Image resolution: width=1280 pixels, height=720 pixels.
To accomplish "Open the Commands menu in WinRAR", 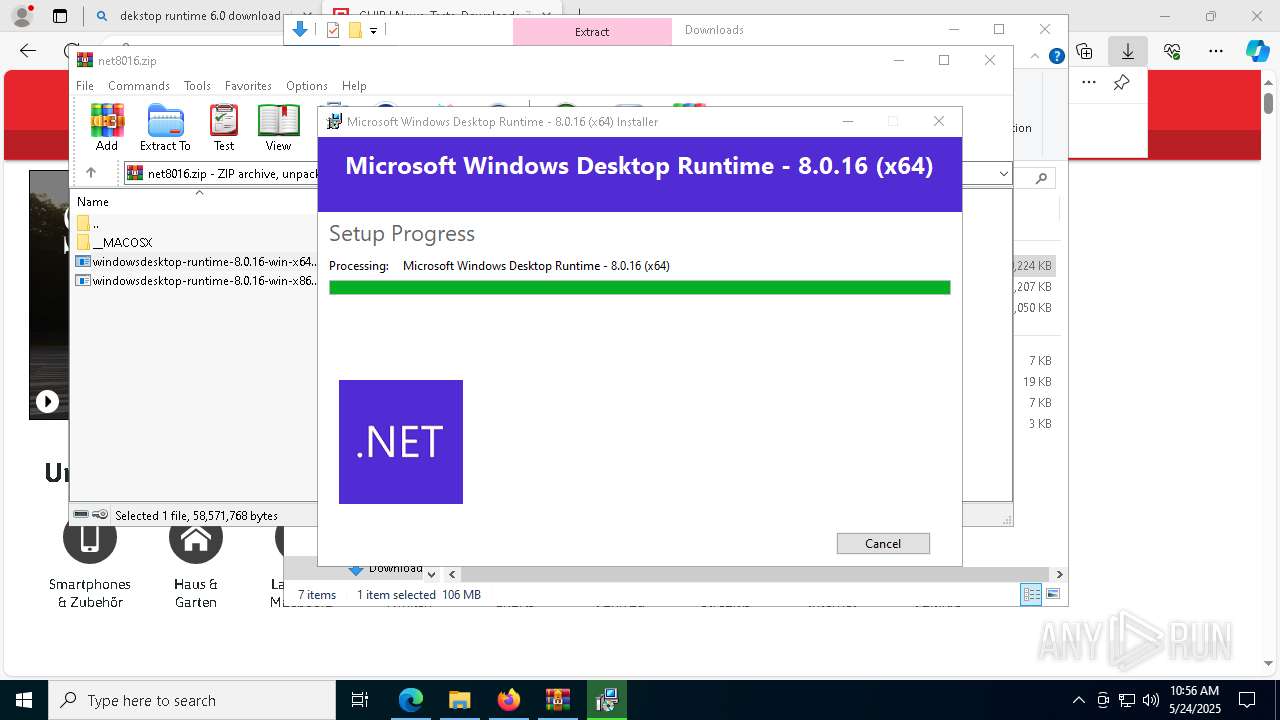I will click(139, 86).
